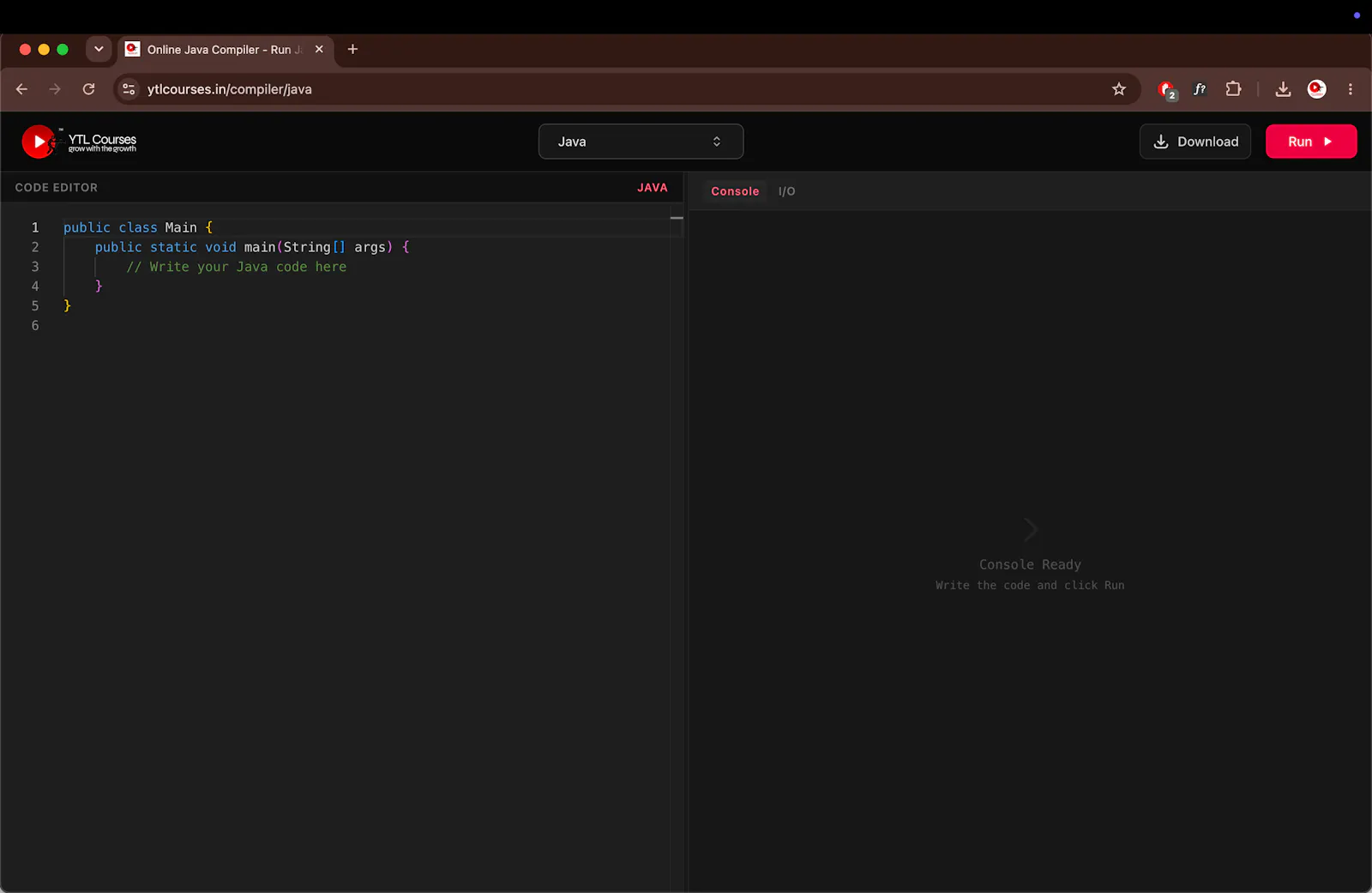Go back to previous page
1372x893 pixels.
(x=22, y=89)
